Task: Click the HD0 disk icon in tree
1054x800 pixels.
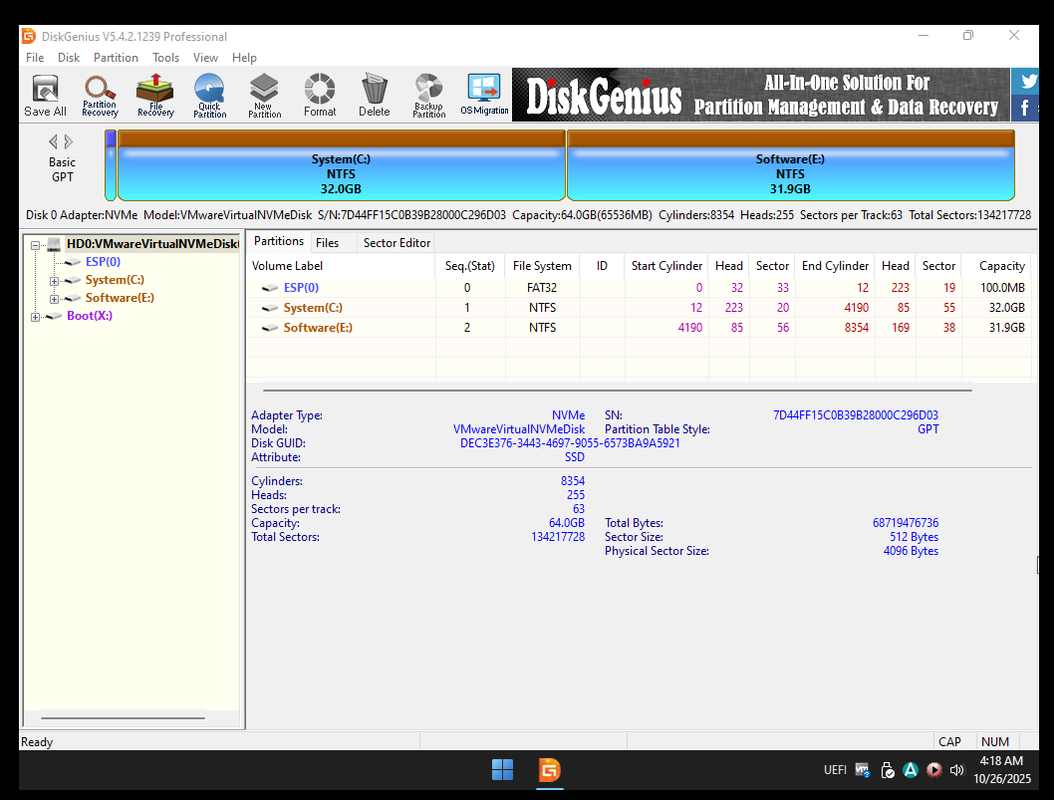Action: click(54, 244)
